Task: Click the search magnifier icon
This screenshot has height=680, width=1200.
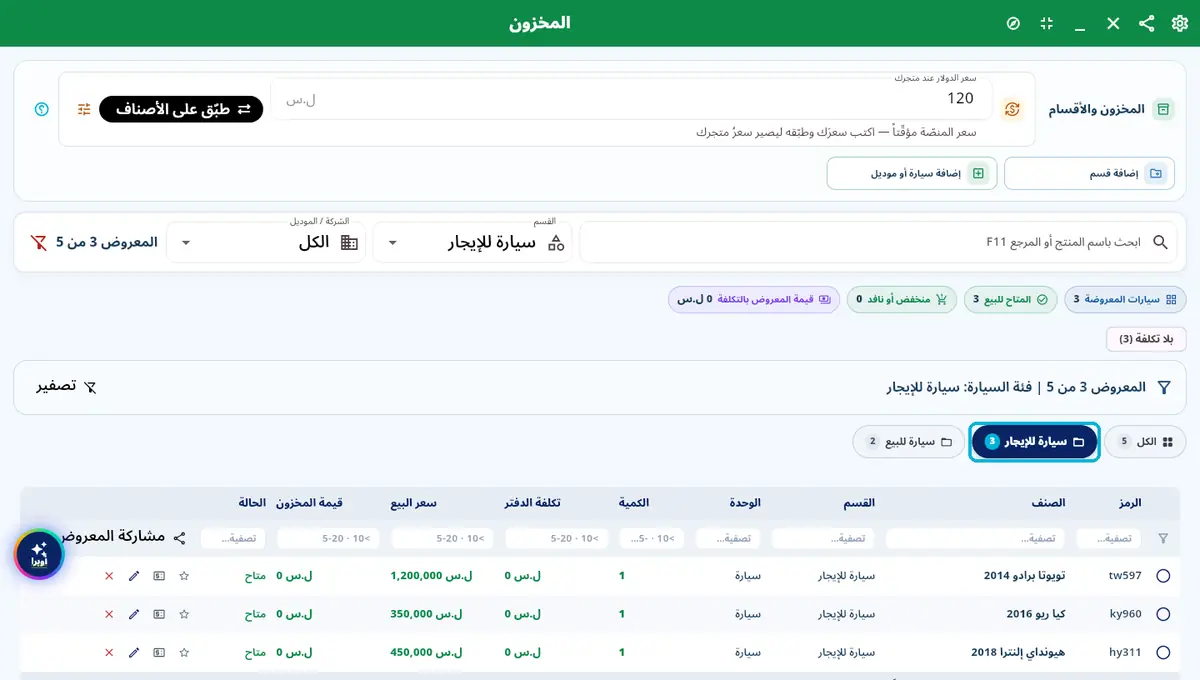Action: [1160, 242]
